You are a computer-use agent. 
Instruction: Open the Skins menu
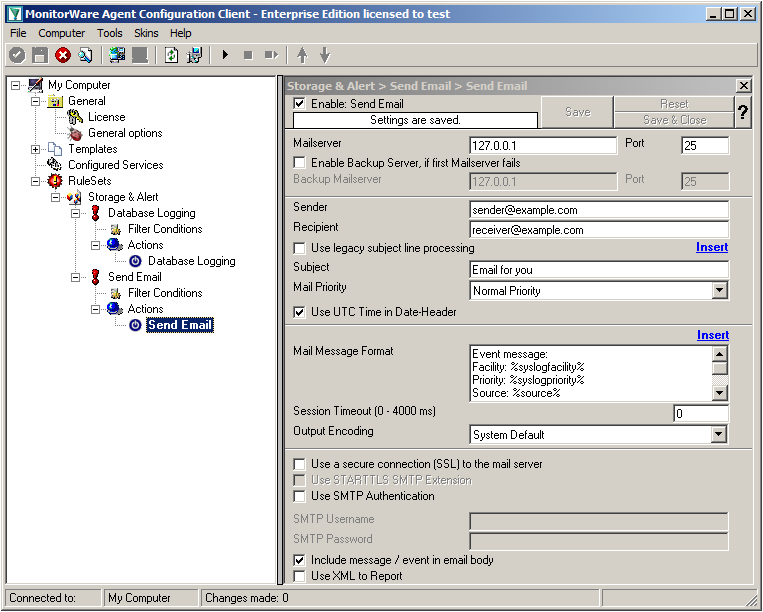coord(146,33)
